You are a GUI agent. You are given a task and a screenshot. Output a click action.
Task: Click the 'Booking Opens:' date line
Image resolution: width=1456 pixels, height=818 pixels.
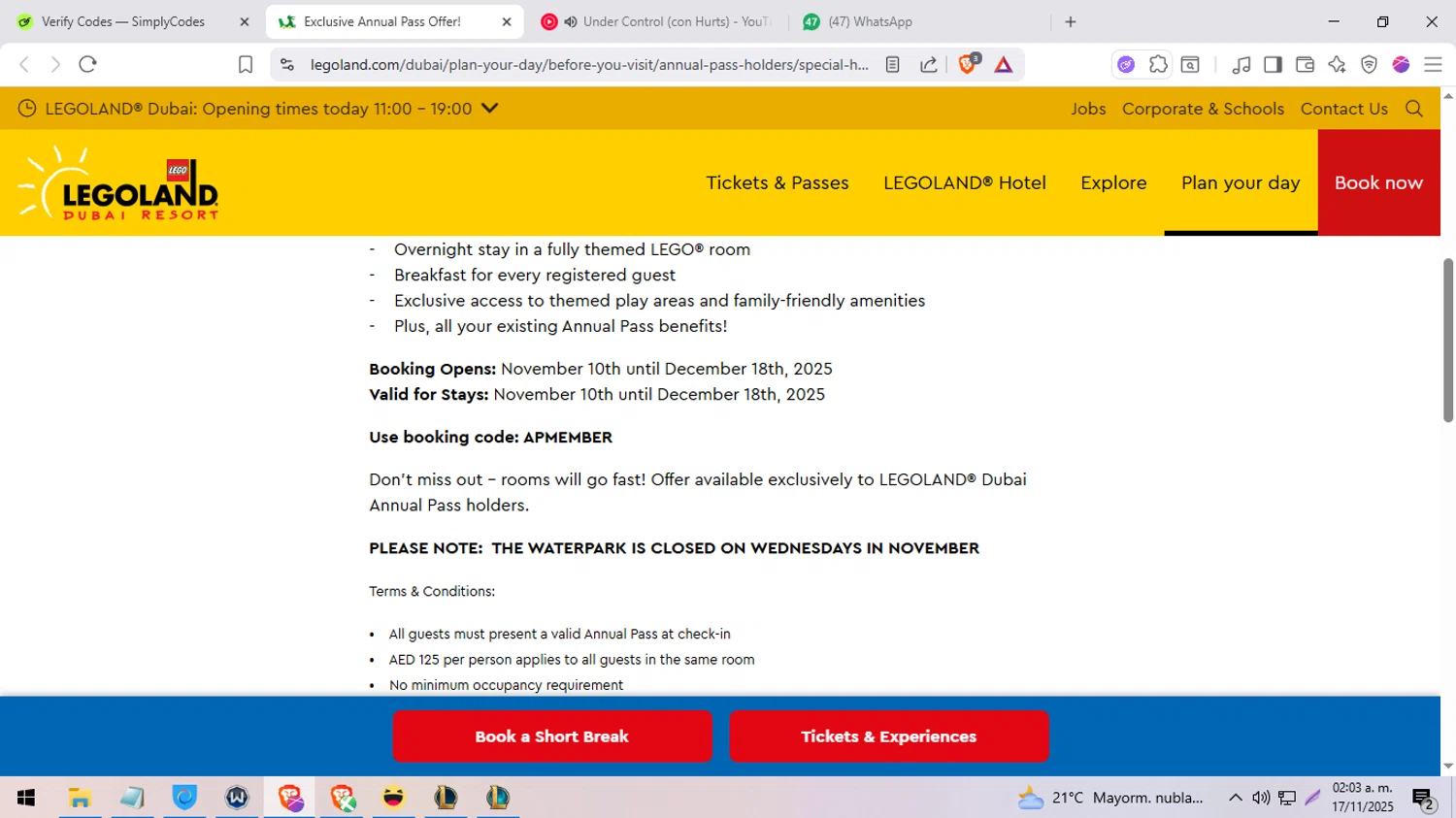point(601,369)
